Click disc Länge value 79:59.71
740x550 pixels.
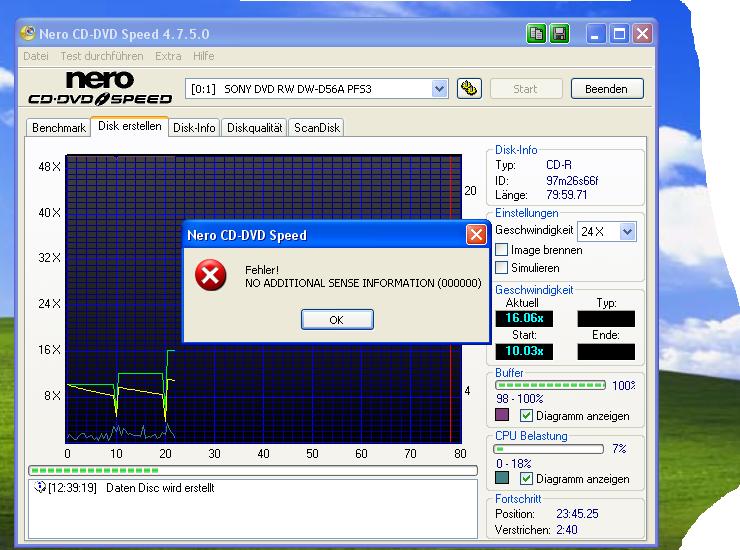coord(567,195)
